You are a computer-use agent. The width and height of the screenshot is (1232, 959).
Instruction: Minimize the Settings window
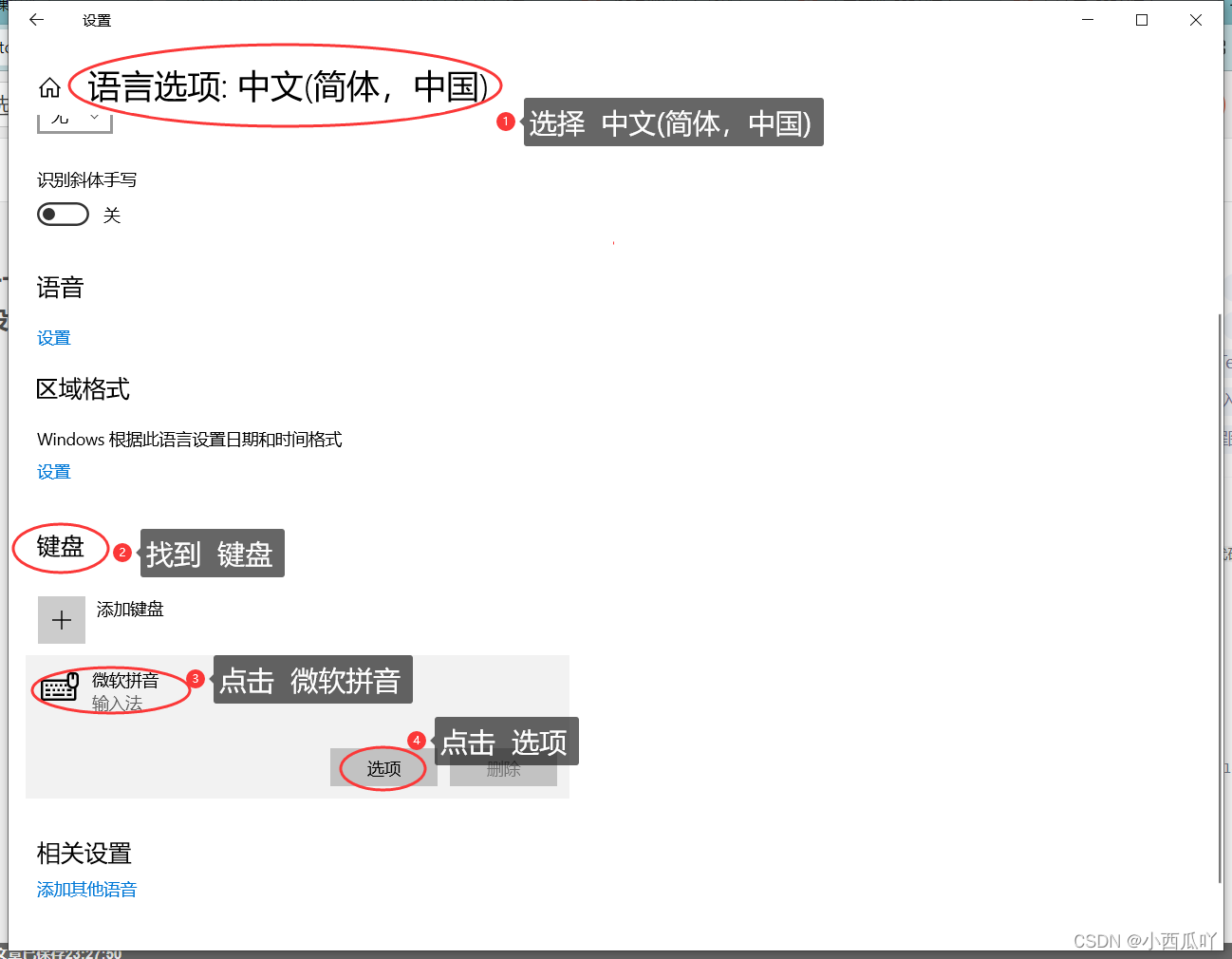coord(1088,20)
